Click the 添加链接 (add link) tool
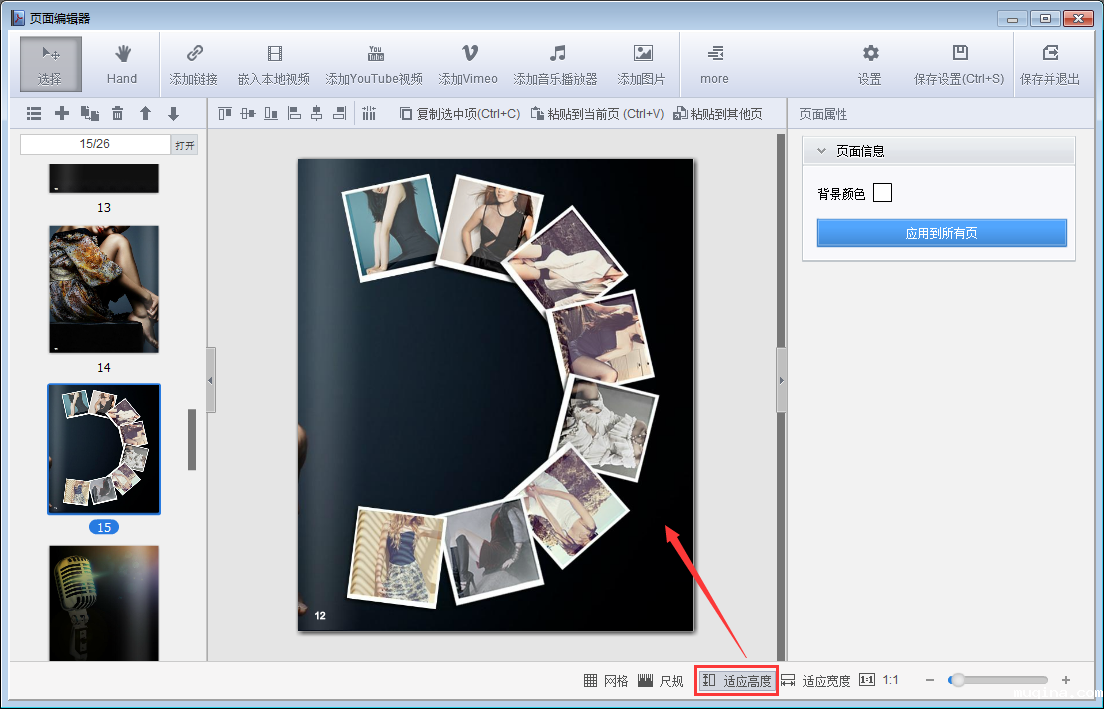 (x=194, y=63)
